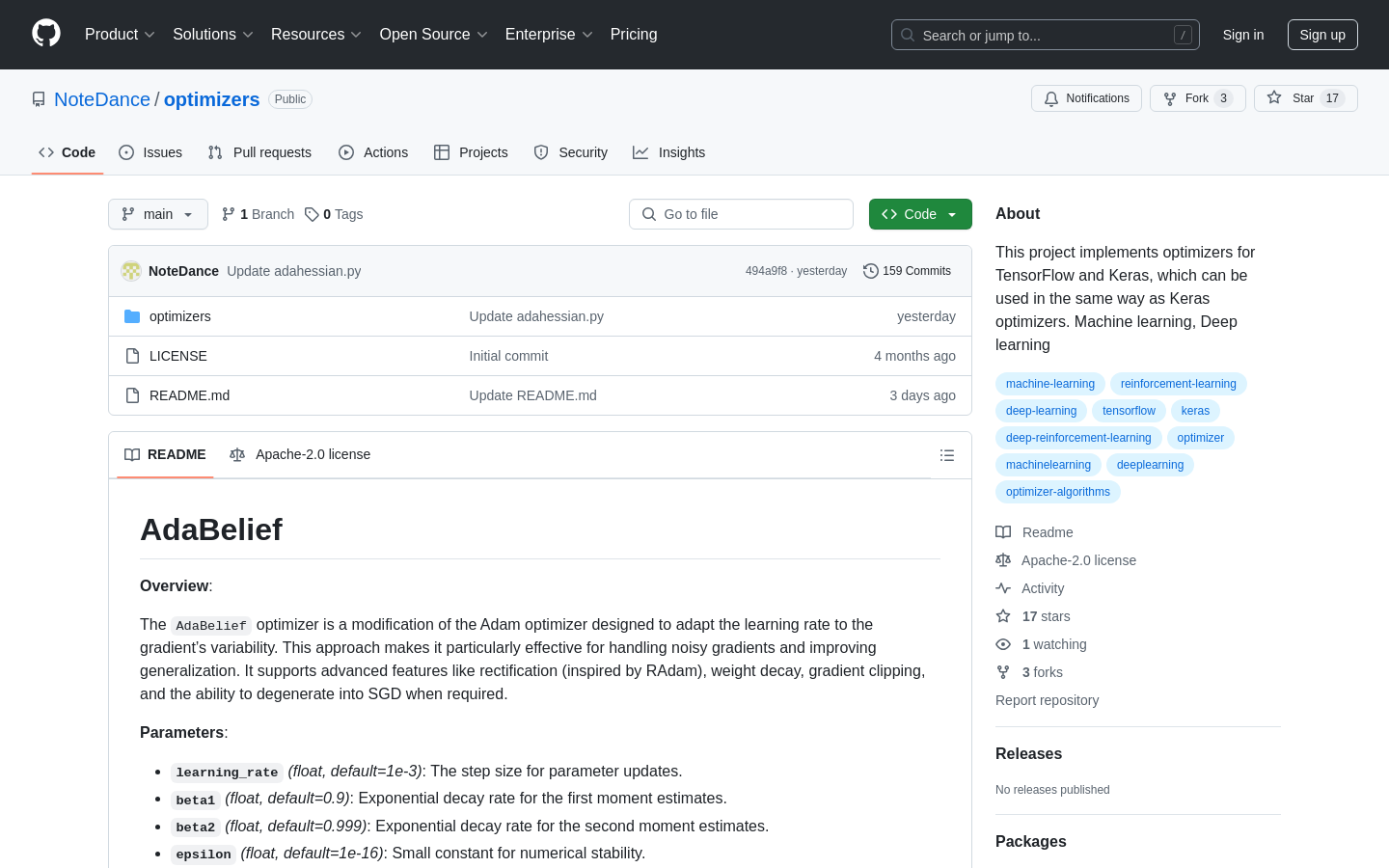Open the NoteDance owner link
This screenshot has width=1389, height=868.
coord(102,99)
